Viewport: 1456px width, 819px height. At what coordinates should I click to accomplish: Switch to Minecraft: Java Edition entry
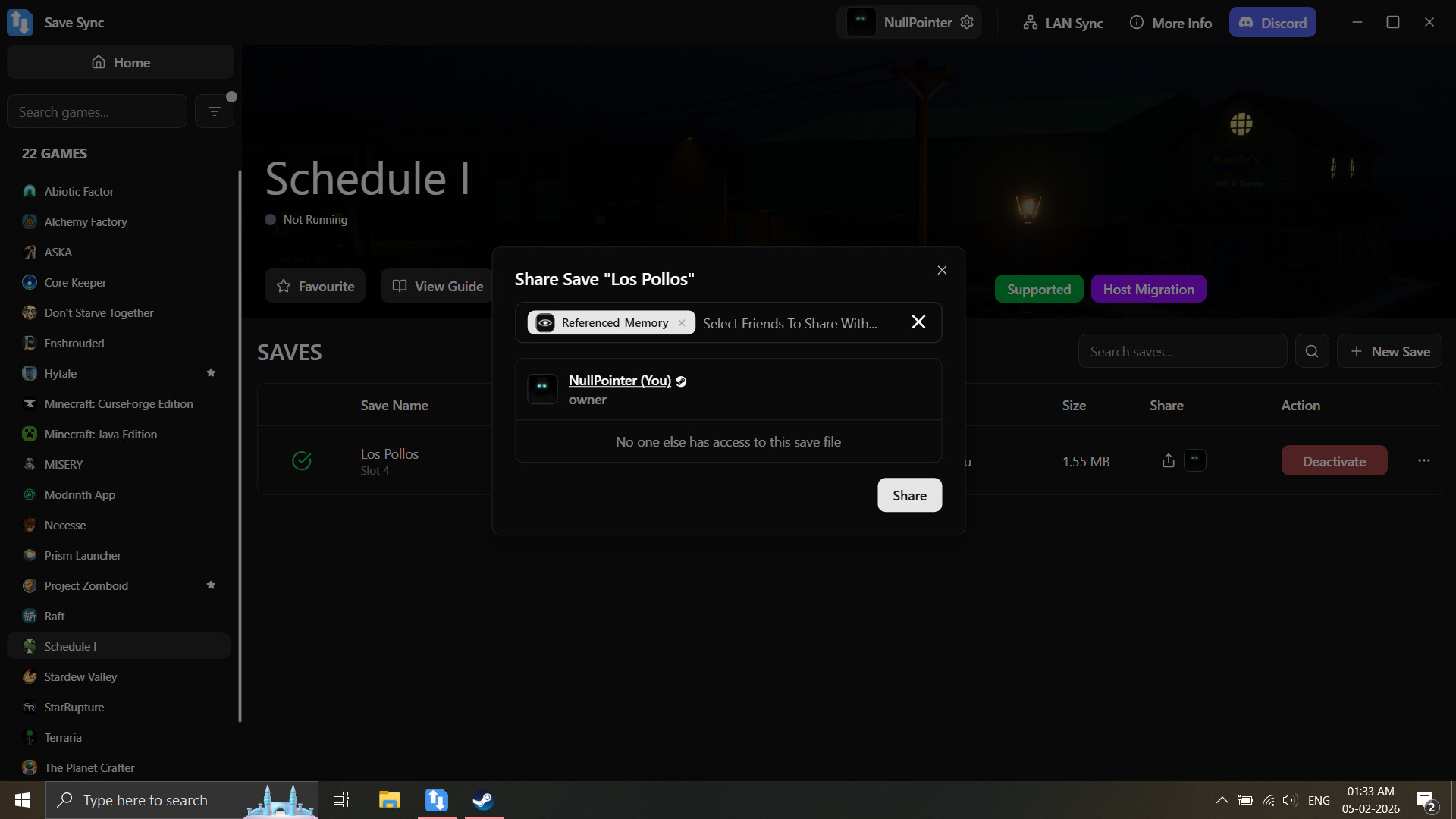coord(100,434)
